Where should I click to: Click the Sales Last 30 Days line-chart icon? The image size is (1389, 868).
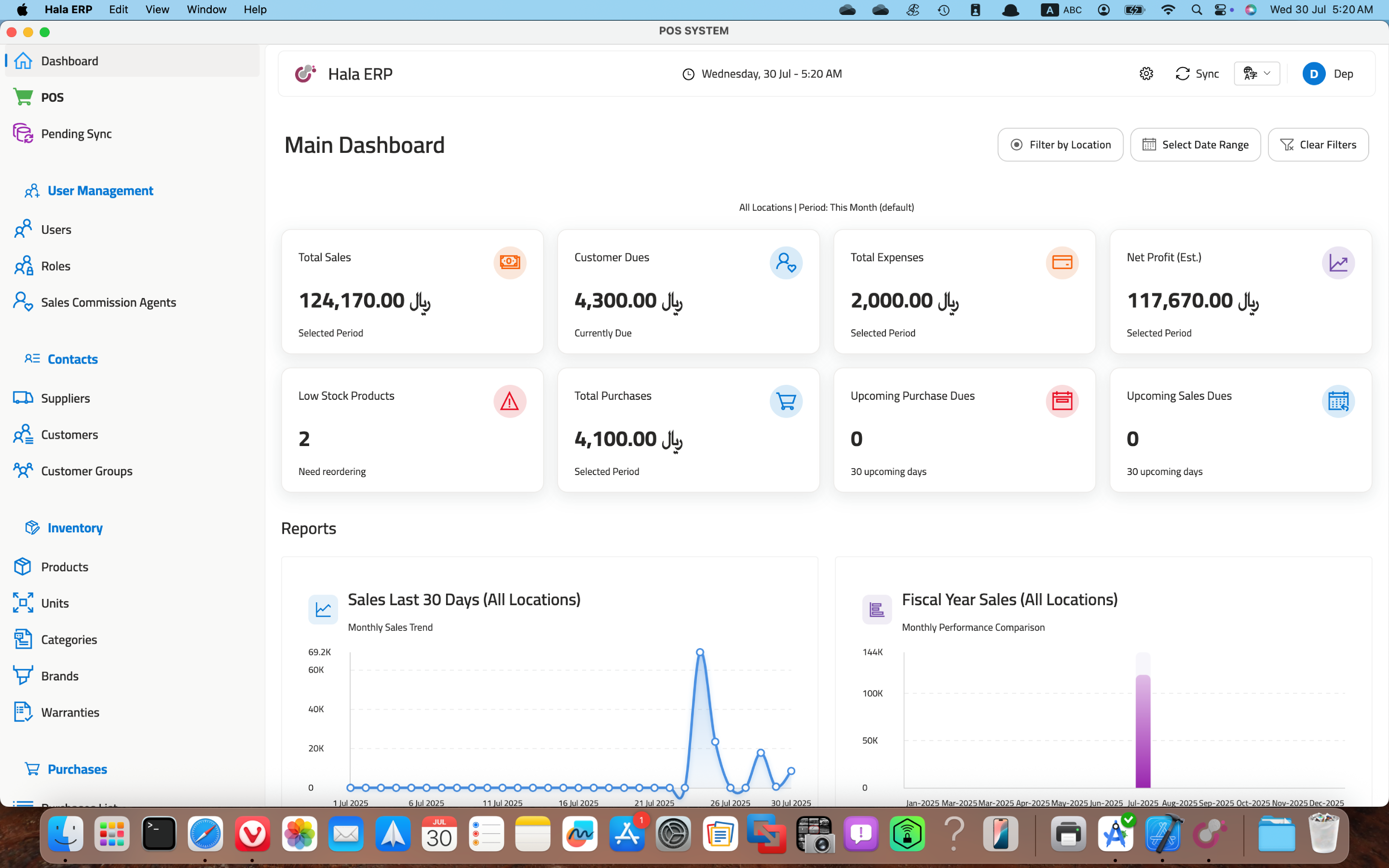pyautogui.click(x=323, y=609)
